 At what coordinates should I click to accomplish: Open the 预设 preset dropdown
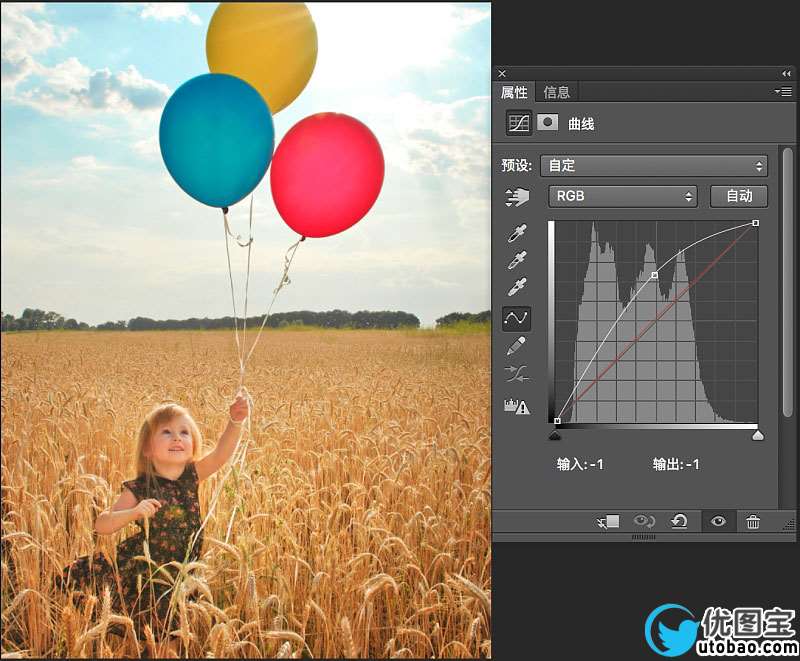(654, 166)
